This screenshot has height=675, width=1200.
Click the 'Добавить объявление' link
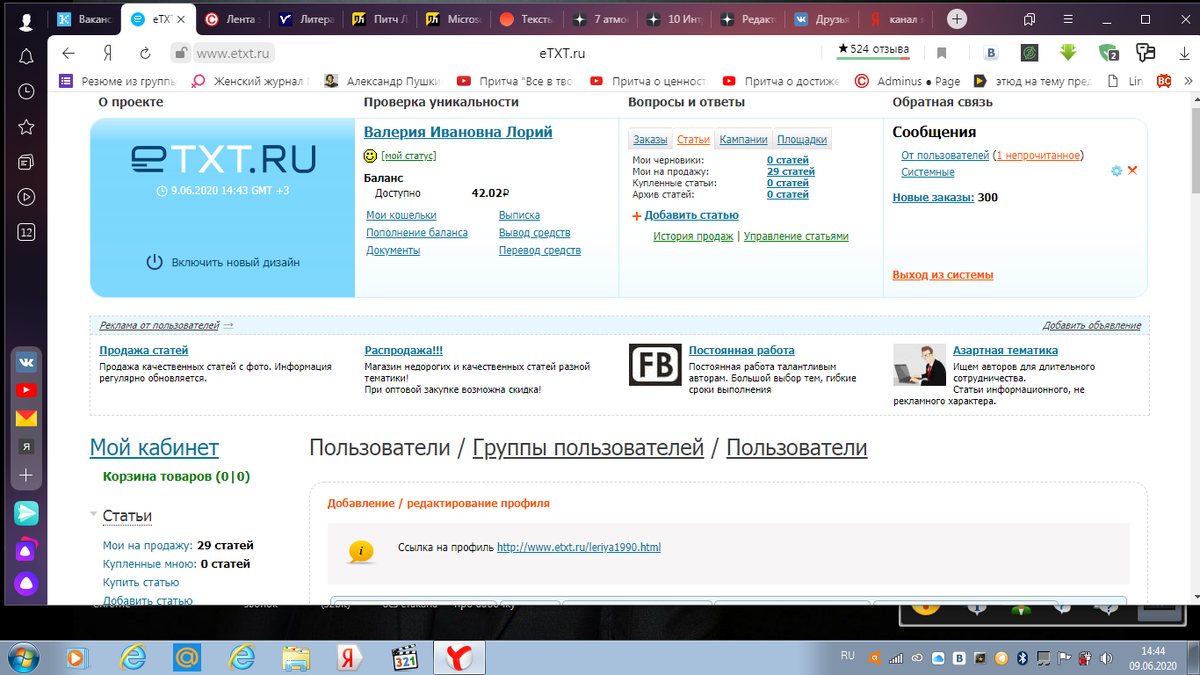[1091, 325]
